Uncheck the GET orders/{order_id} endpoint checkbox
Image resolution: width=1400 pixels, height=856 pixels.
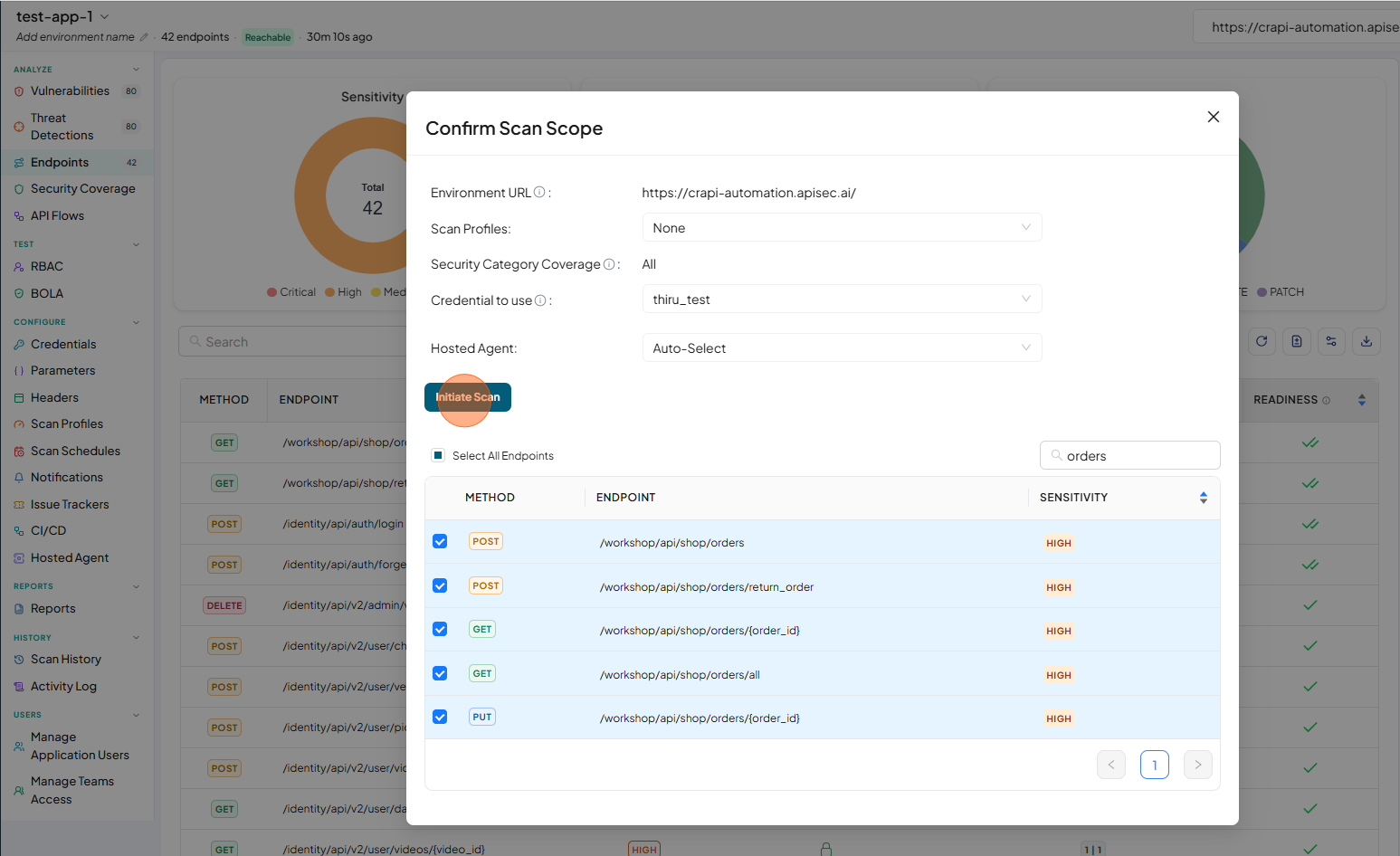click(440, 629)
